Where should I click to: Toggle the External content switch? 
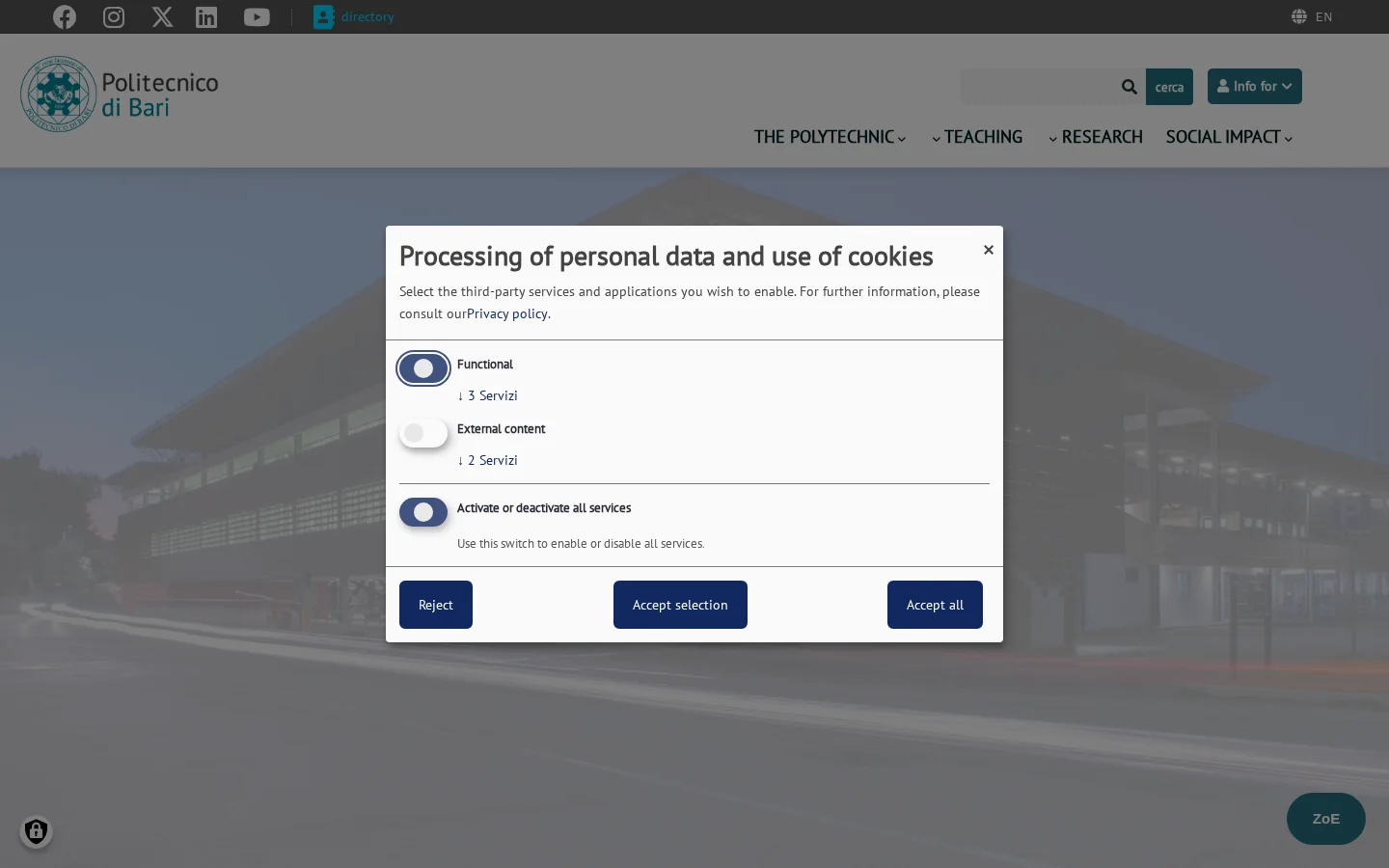click(423, 433)
